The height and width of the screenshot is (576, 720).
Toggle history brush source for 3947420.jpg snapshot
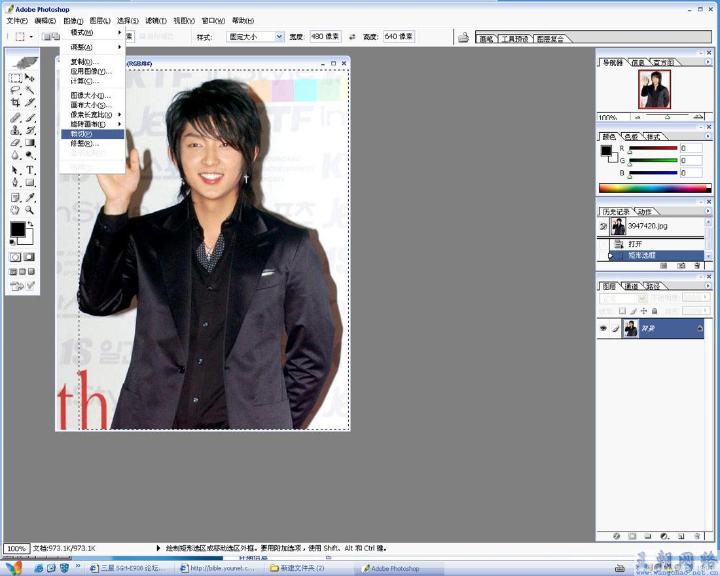point(603,226)
